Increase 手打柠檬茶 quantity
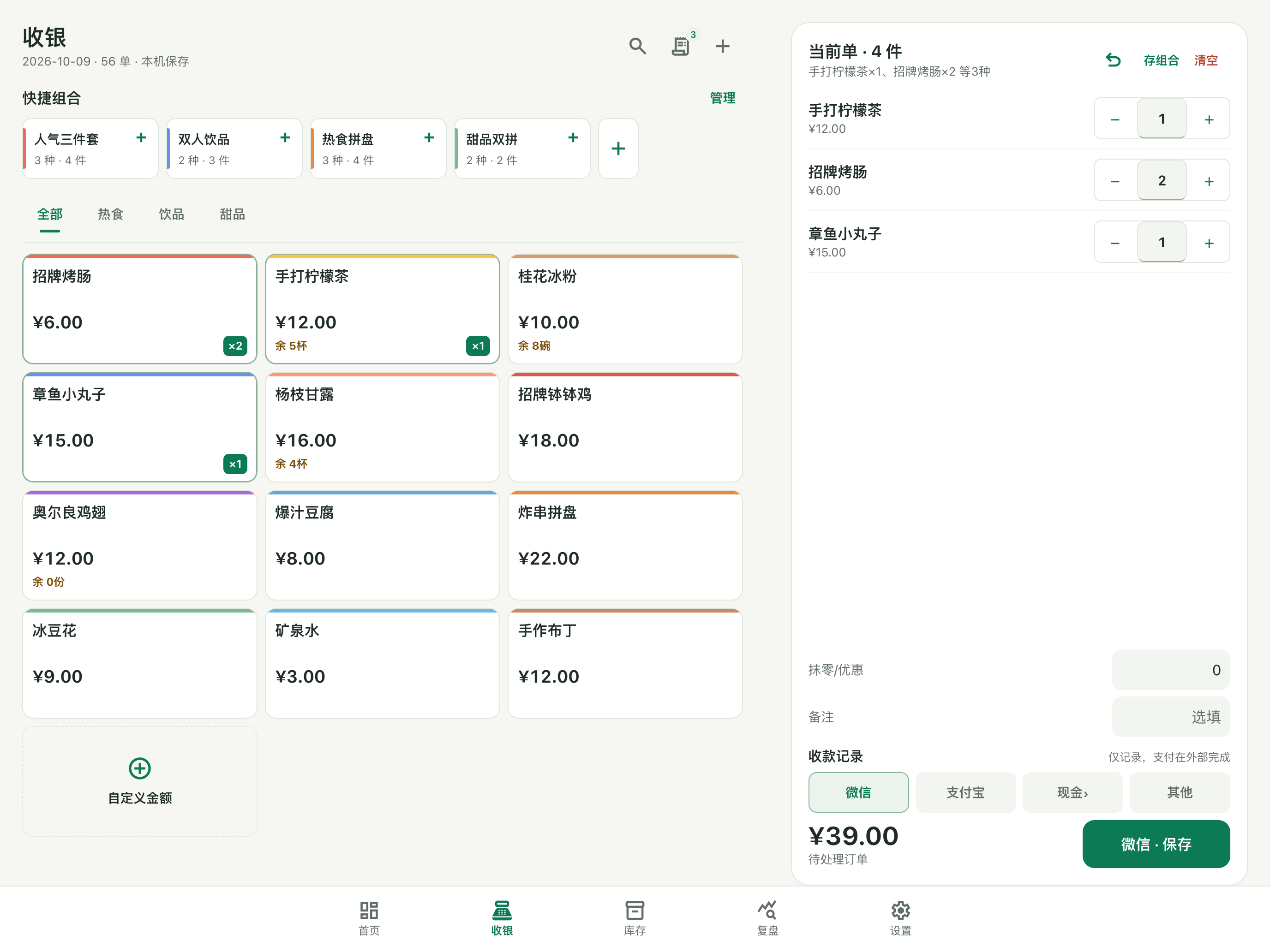This screenshot has width=1270, height=952. (1209, 119)
